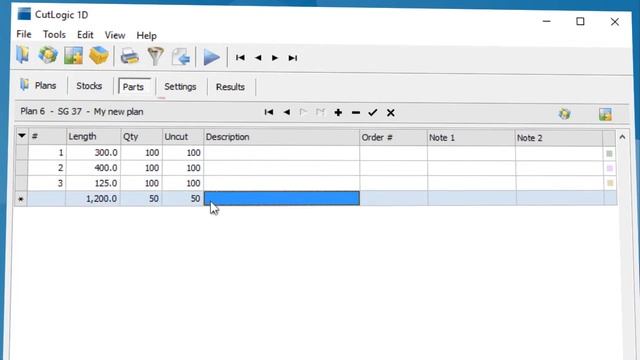Go to previous record in the top toolbar
This screenshot has width=640, height=360.
[x=258, y=58]
